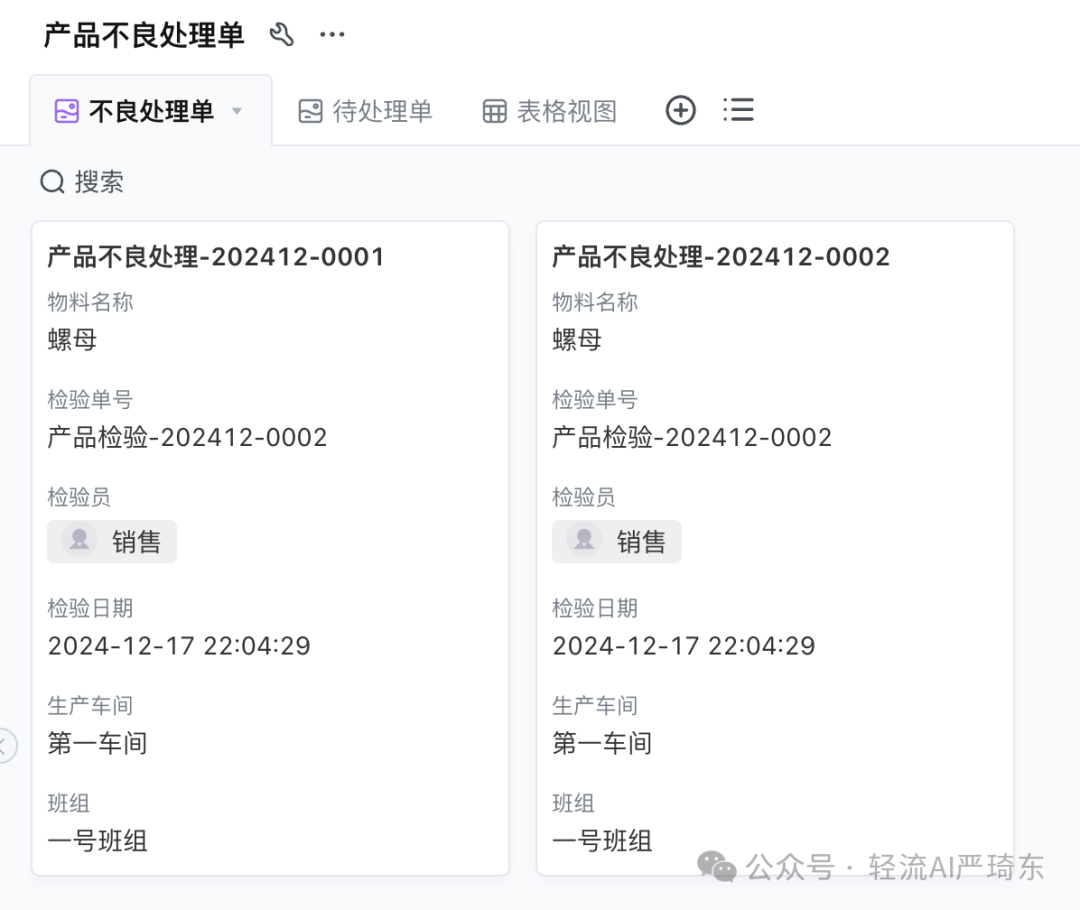Click the second record card thumbnail
The width and height of the screenshot is (1080, 910).
775,550
